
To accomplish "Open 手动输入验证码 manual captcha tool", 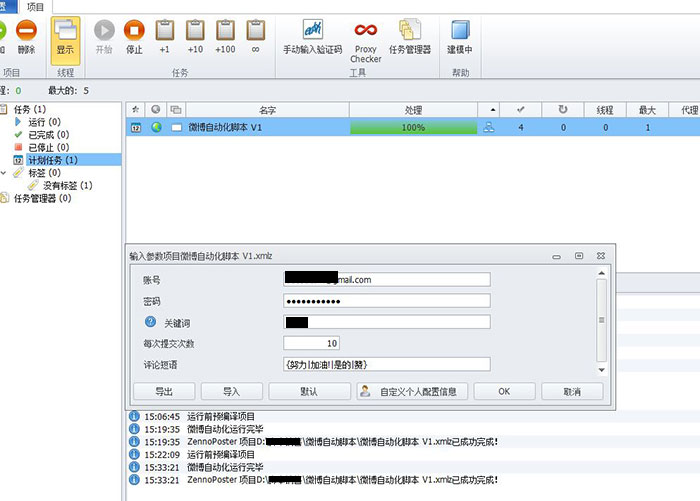I will (x=312, y=37).
